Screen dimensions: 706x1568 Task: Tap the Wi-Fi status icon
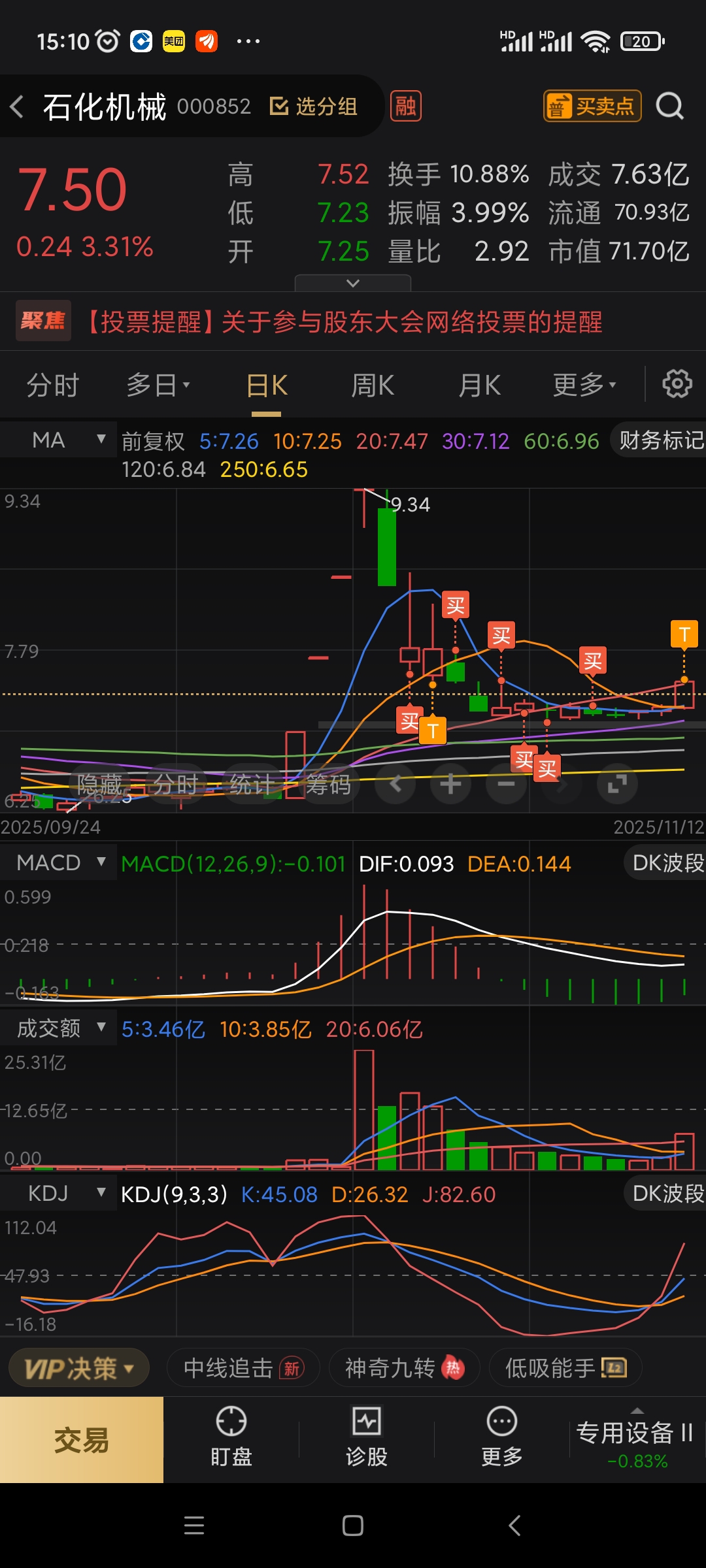pyautogui.click(x=596, y=41)
